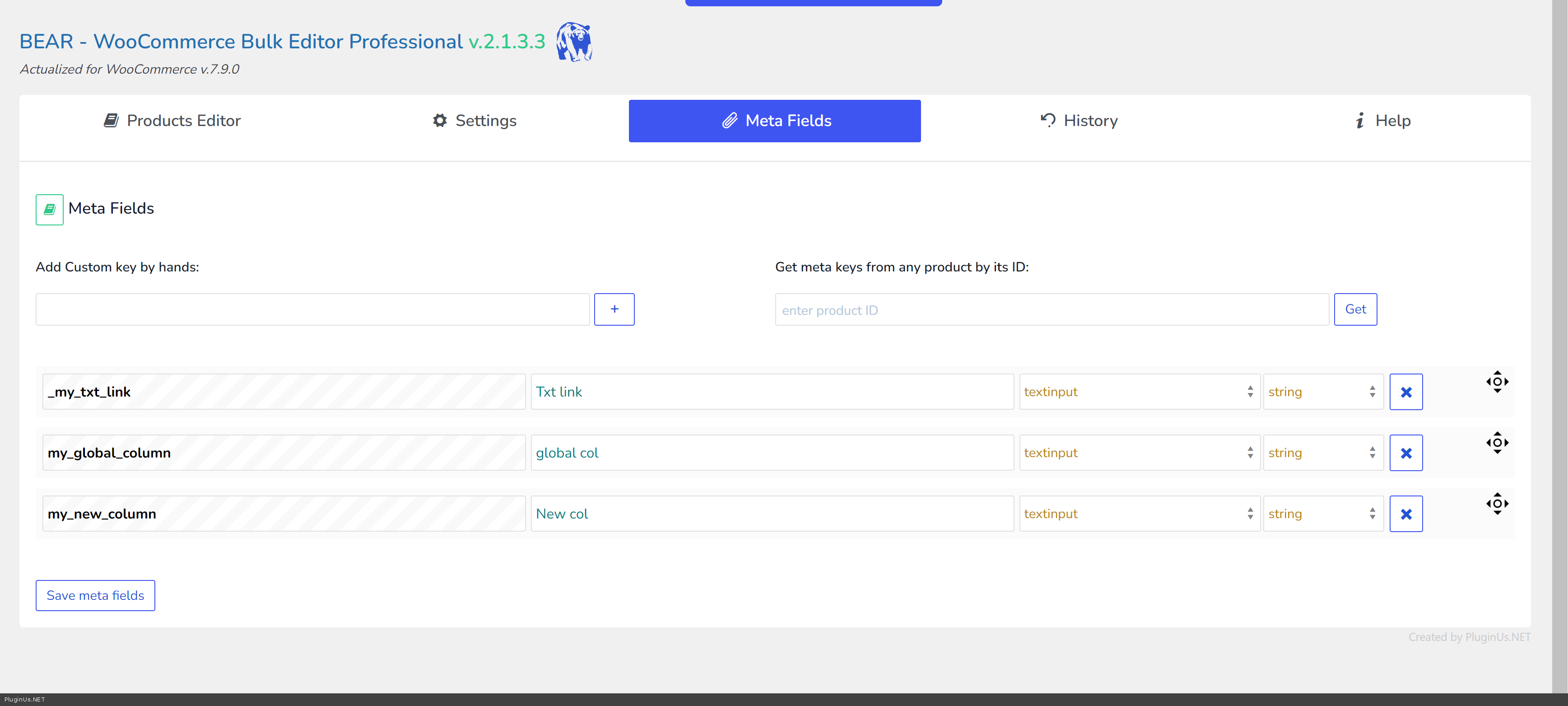Delete the my_new_column row
Image resolution: width=1568 pixels, height=706 pixels.
pos(1405,514)
